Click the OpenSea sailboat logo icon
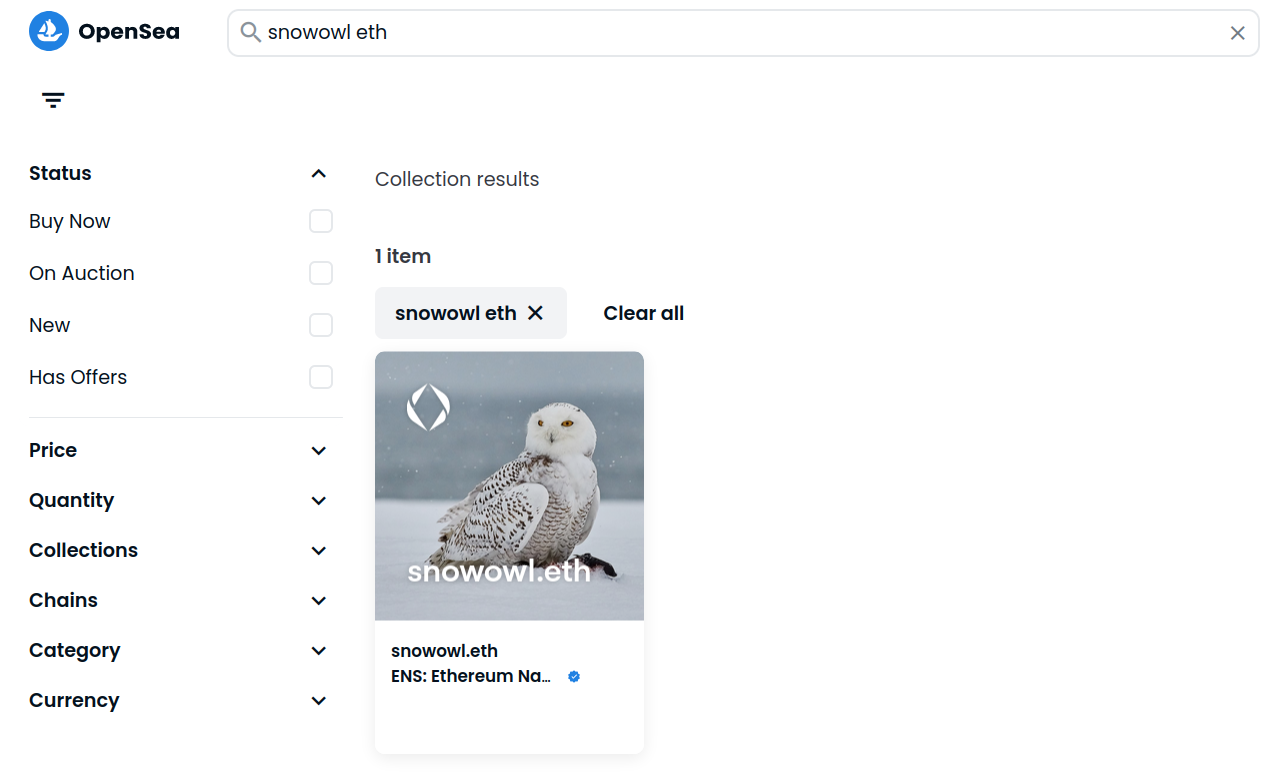This screenshot has height=774, width=1278. coord(49,32)
